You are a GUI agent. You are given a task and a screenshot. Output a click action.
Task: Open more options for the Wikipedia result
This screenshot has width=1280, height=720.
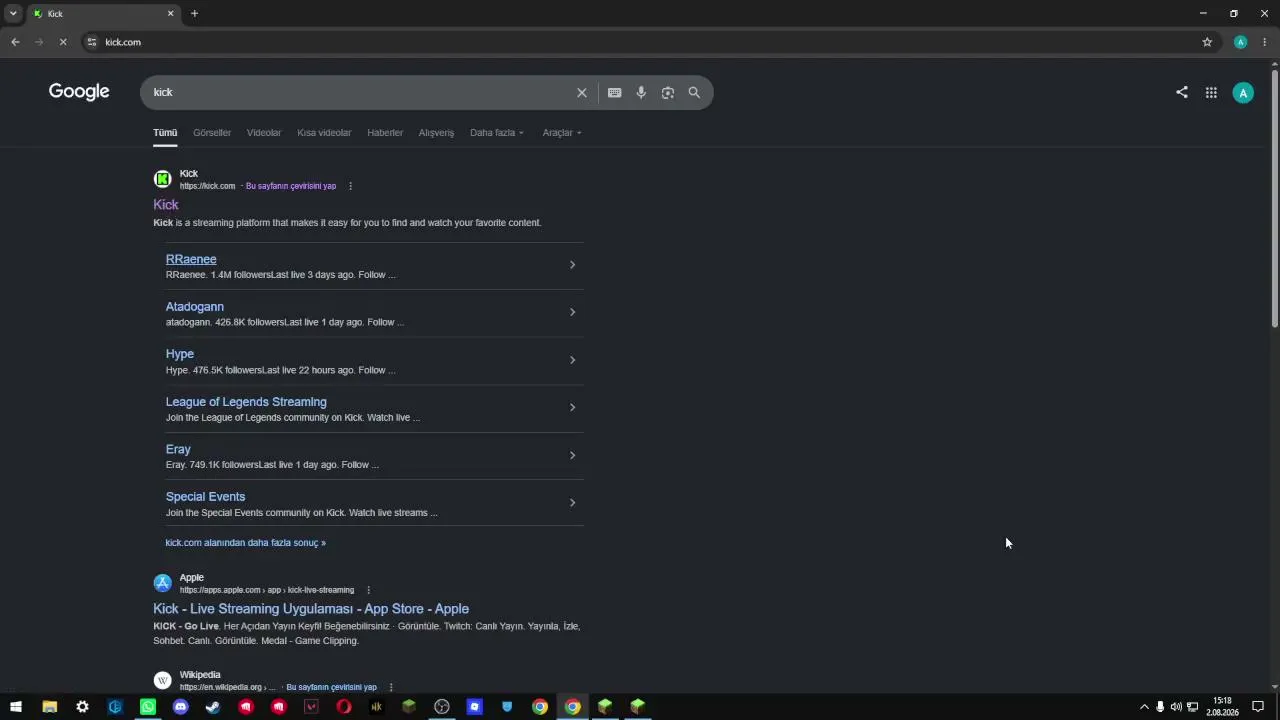pos(391,687)
